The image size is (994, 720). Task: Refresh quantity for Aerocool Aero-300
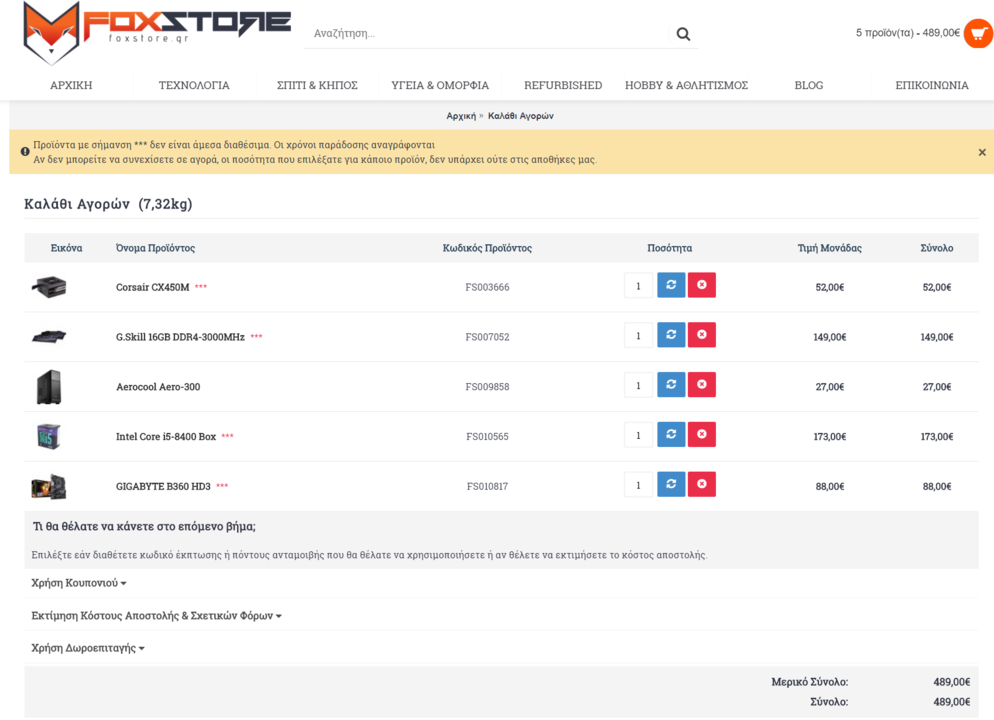click(x=671, y=385)
